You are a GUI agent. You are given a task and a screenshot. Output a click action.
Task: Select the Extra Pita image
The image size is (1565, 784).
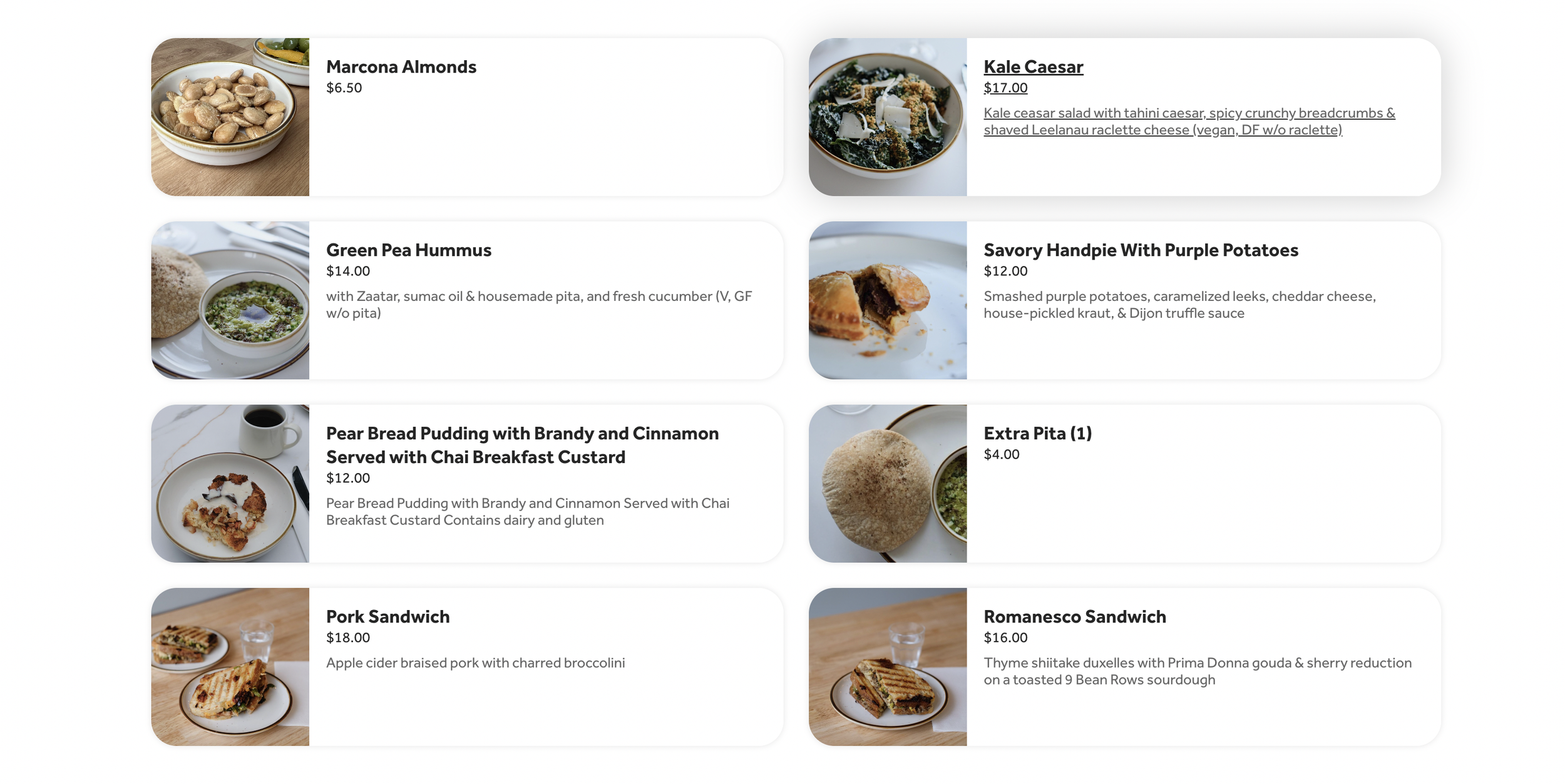[887, 484]
